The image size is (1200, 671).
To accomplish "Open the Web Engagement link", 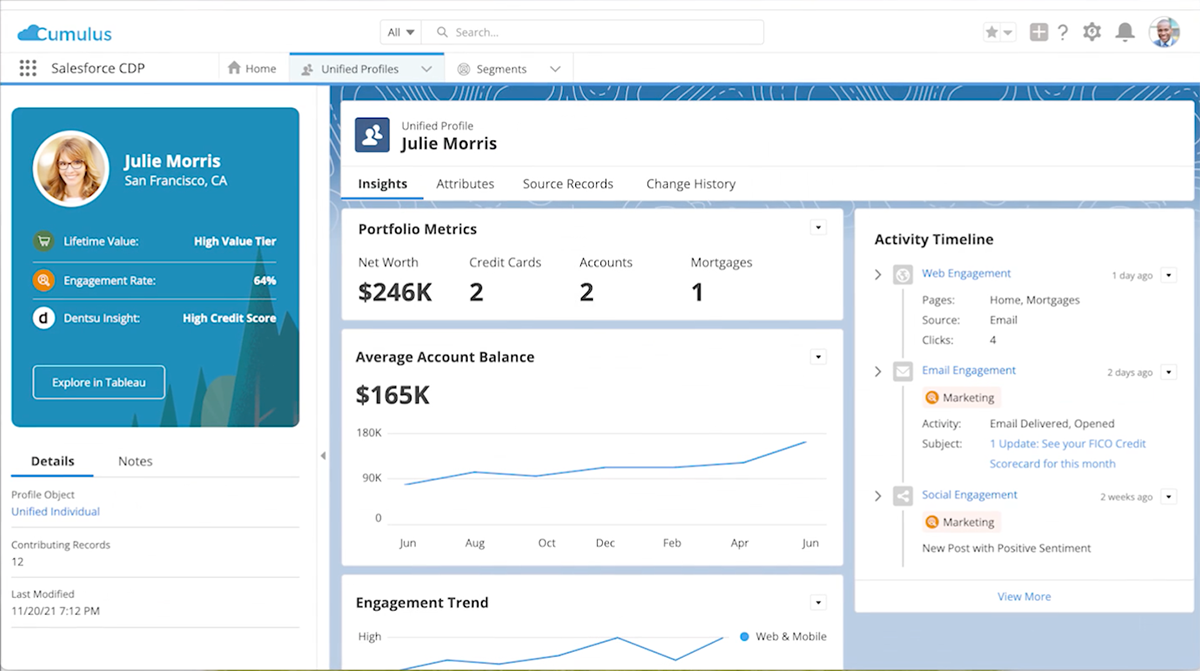I will (x=966, y=273).
